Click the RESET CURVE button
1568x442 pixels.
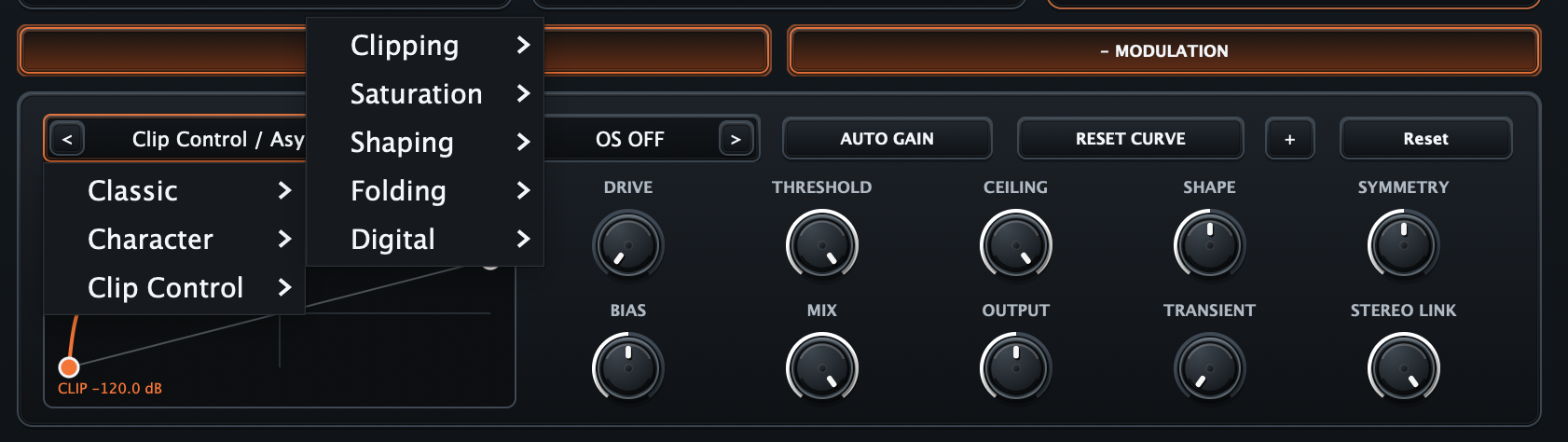point(1131,139)
